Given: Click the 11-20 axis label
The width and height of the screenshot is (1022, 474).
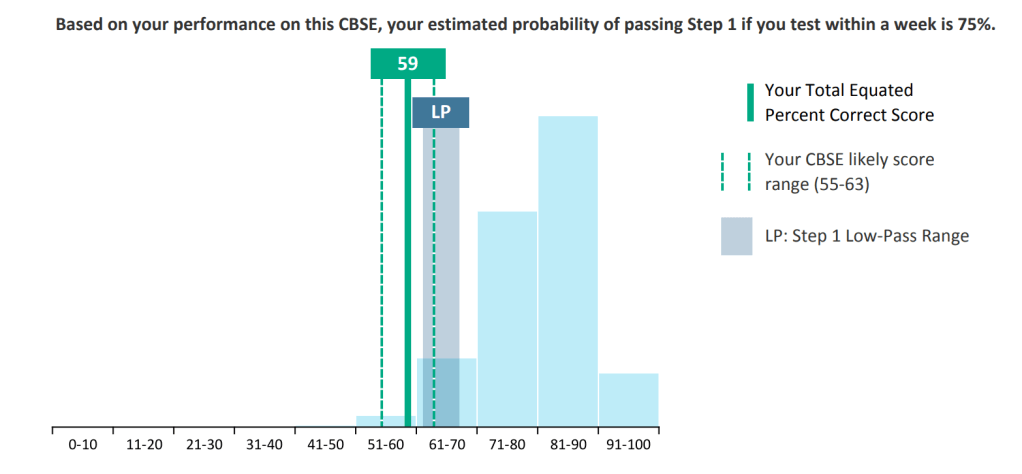Looking at the screenshot, I should point(144,445).
